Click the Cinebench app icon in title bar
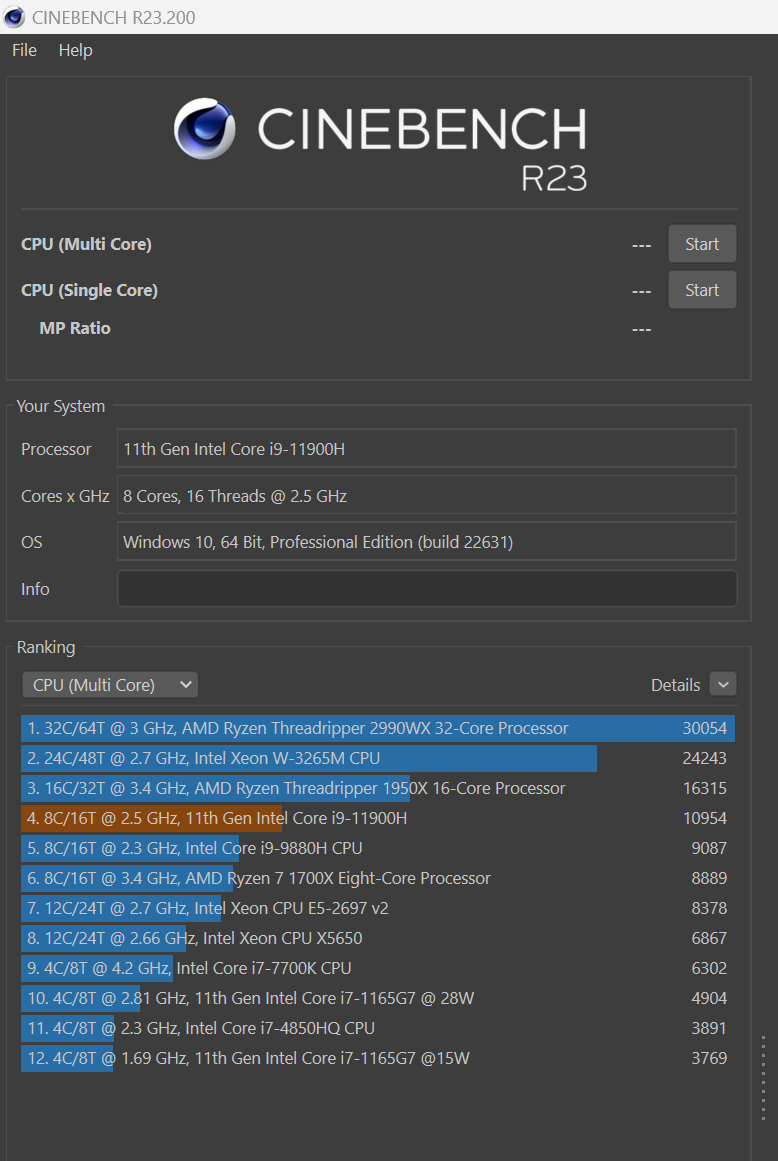Viewport: 778px width, 1161px height. pyautogui.click(x=14, y=17)
